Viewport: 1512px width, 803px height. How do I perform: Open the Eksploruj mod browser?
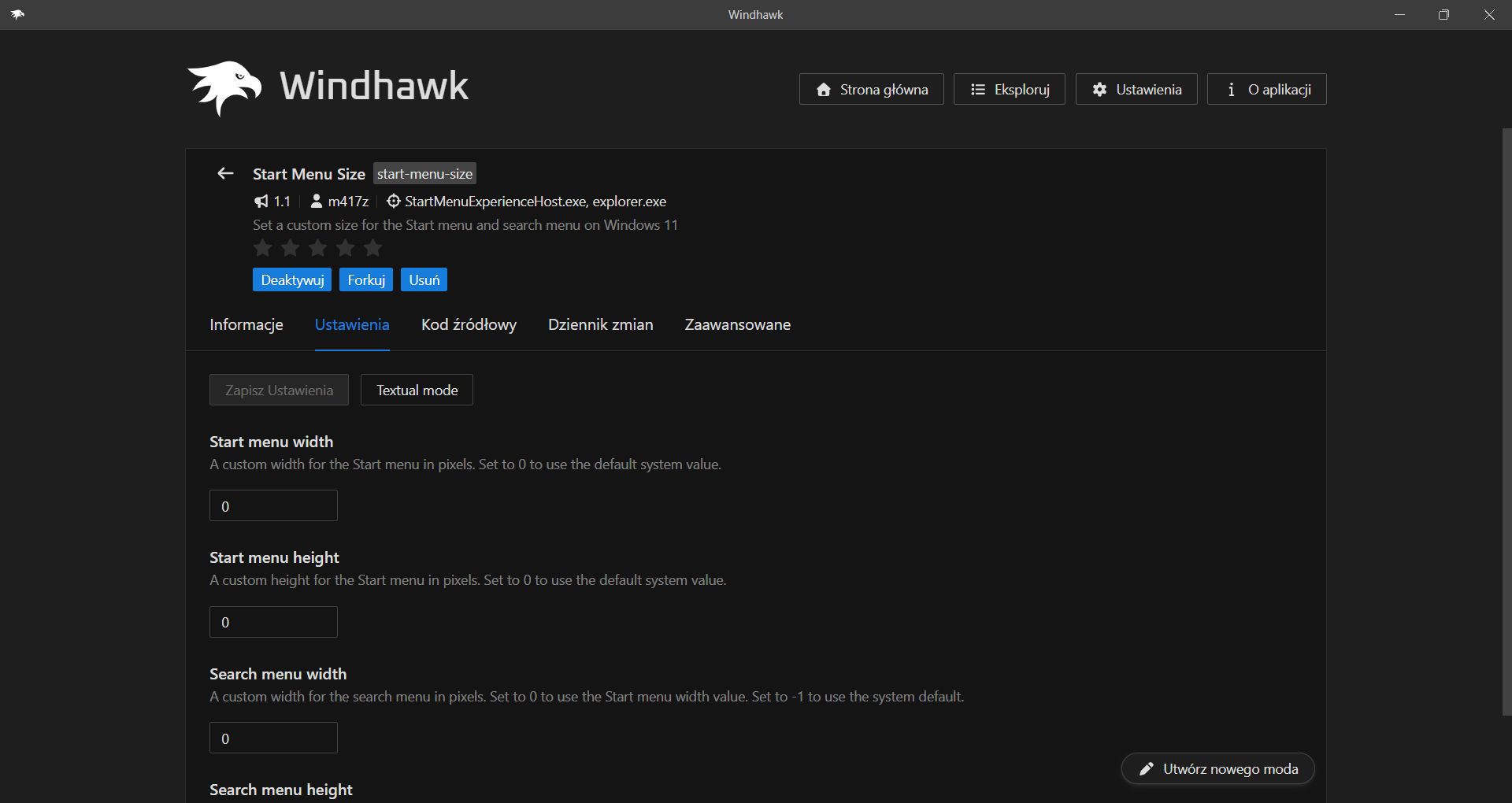(x=1010, y=89)
